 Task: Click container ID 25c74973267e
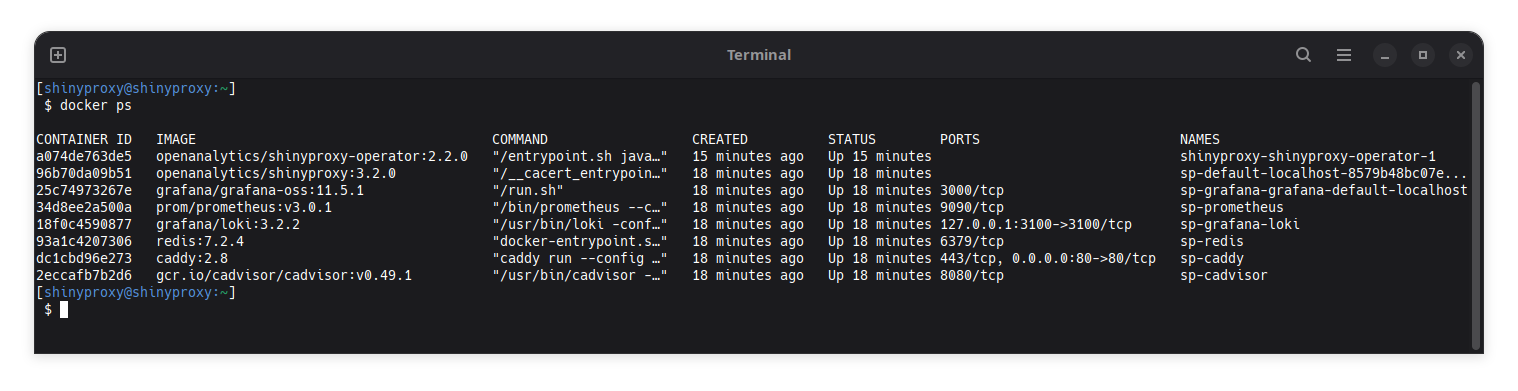84,190
